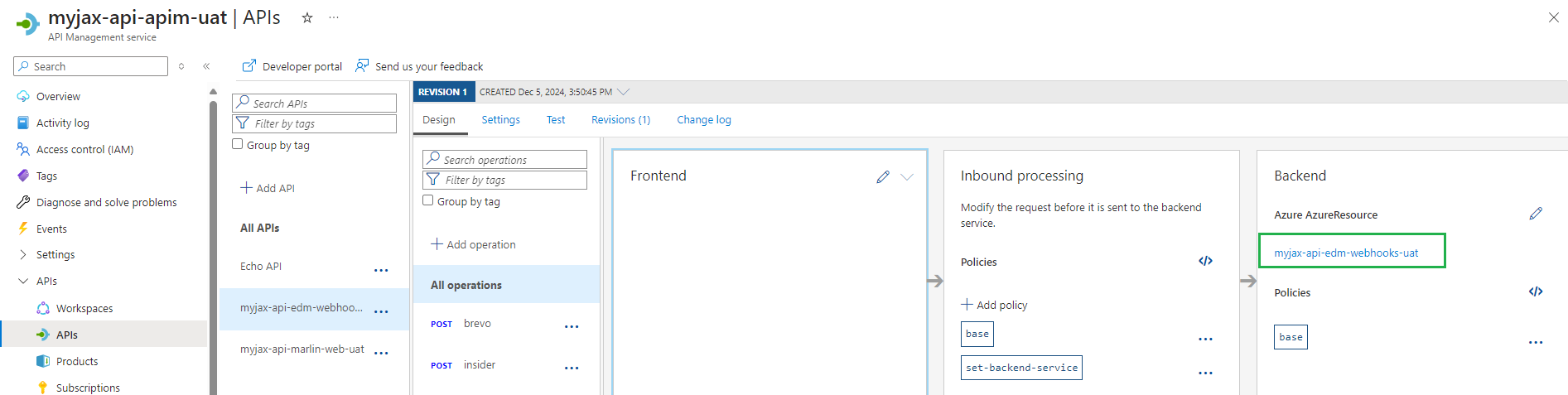Open the more options ellipsis beside title
Screen dimensions: 1568x395
point(334,17)
